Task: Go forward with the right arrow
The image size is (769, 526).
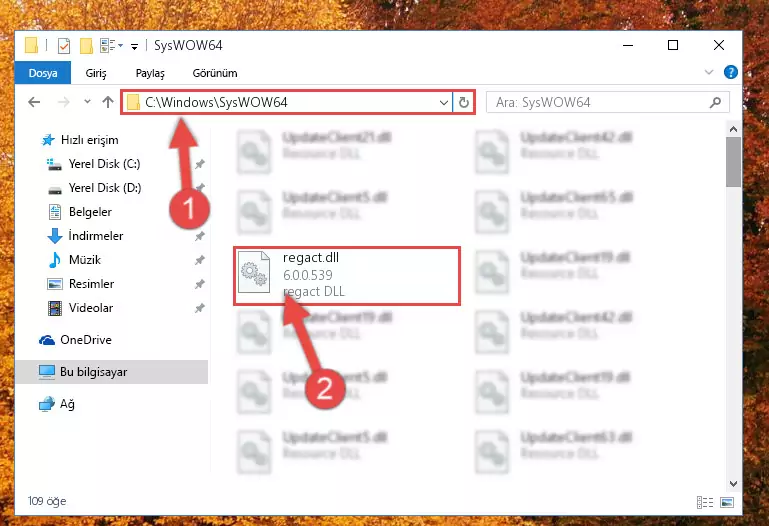Action: [63, 102]
